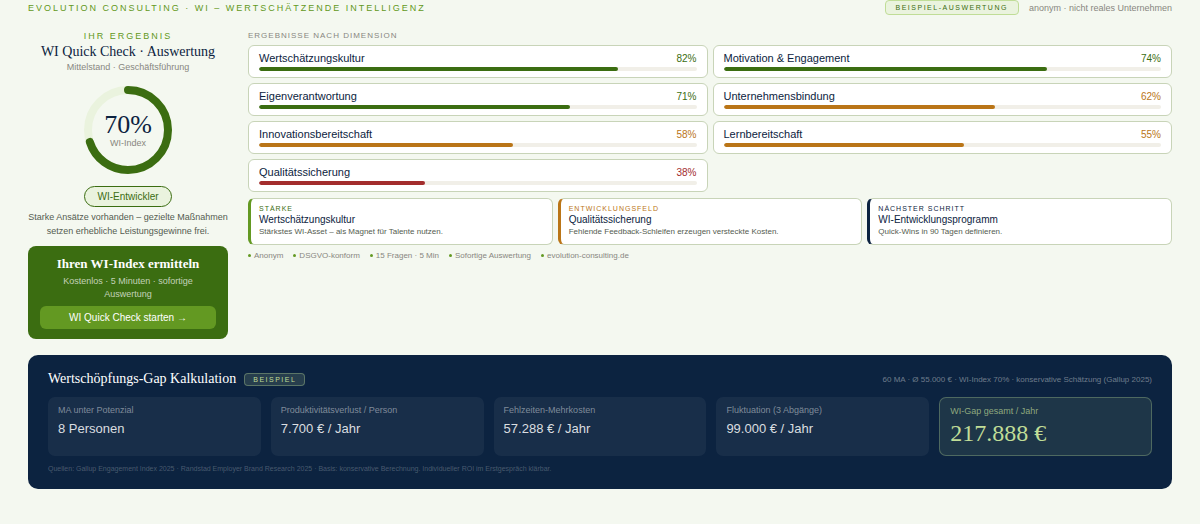
Task: Click the evolution-consulting.de link
Action: pos(588,256)
